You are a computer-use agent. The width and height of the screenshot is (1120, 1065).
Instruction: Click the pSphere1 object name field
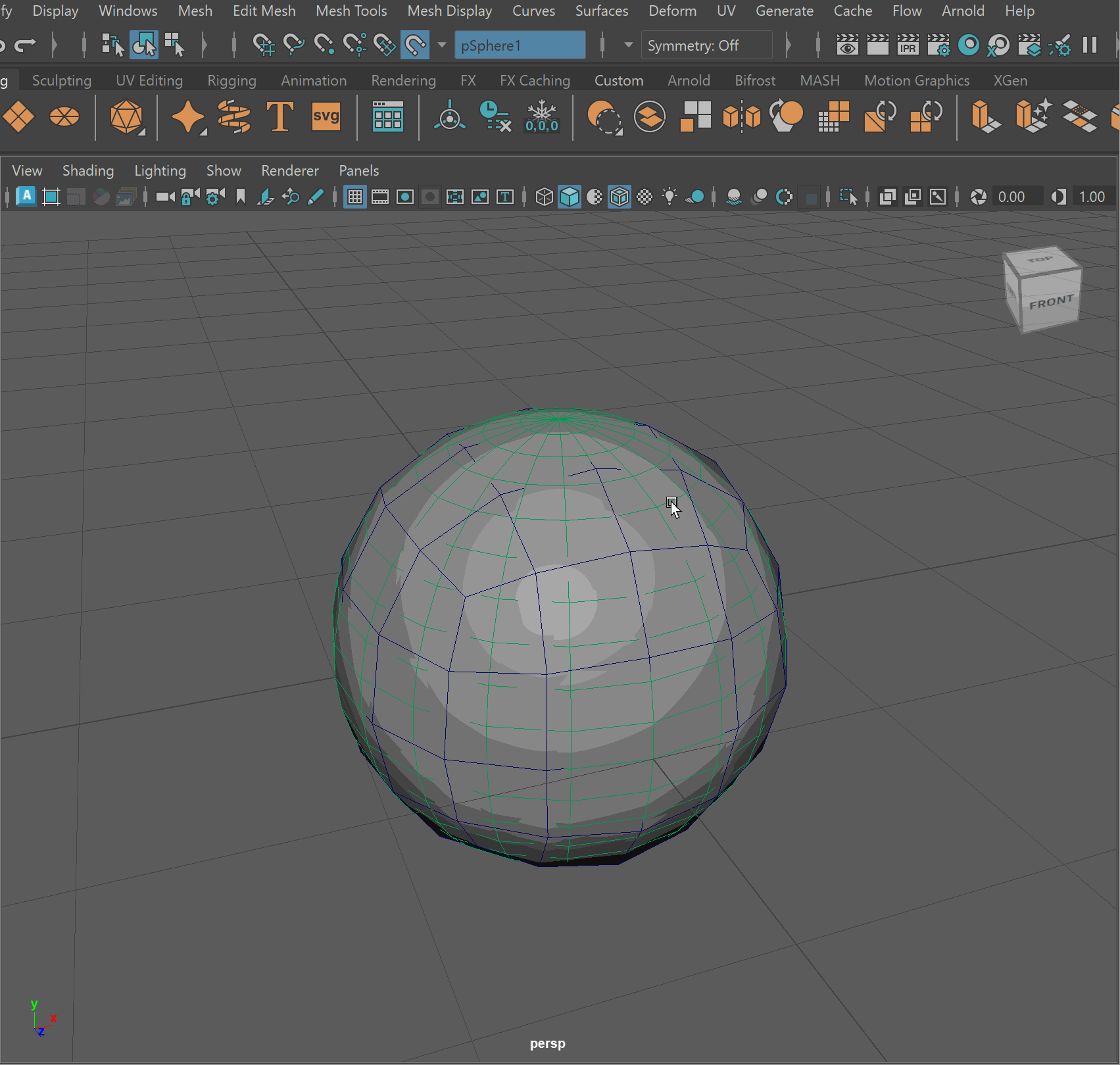tap(520, 45)
